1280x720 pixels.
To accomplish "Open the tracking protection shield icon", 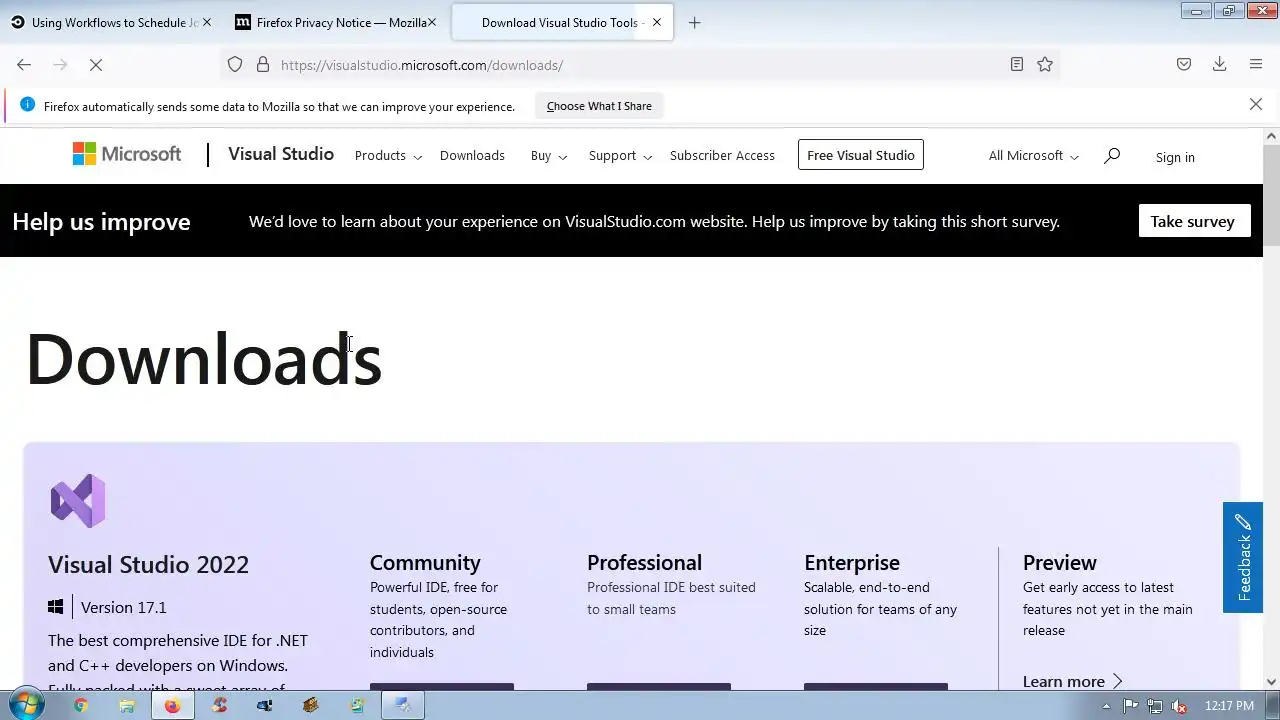I will click(235, 65).
